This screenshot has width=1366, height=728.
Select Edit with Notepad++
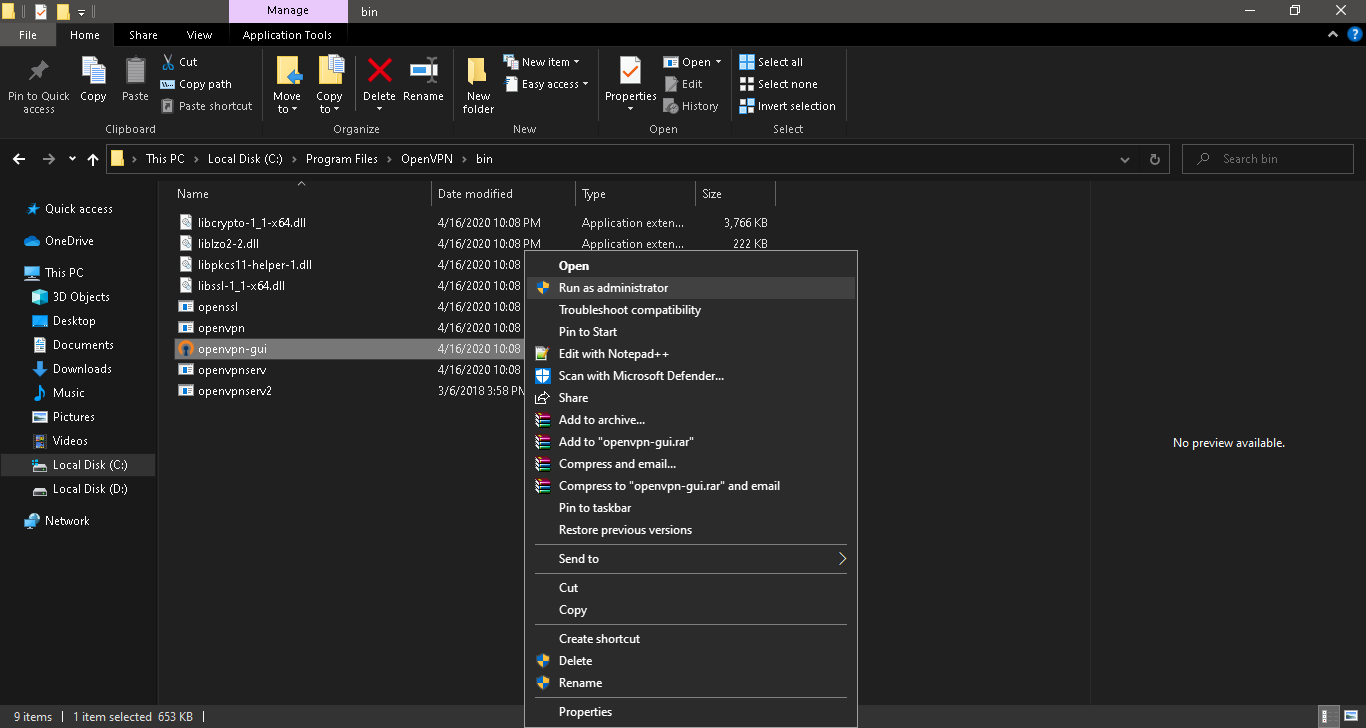(691, 354)
